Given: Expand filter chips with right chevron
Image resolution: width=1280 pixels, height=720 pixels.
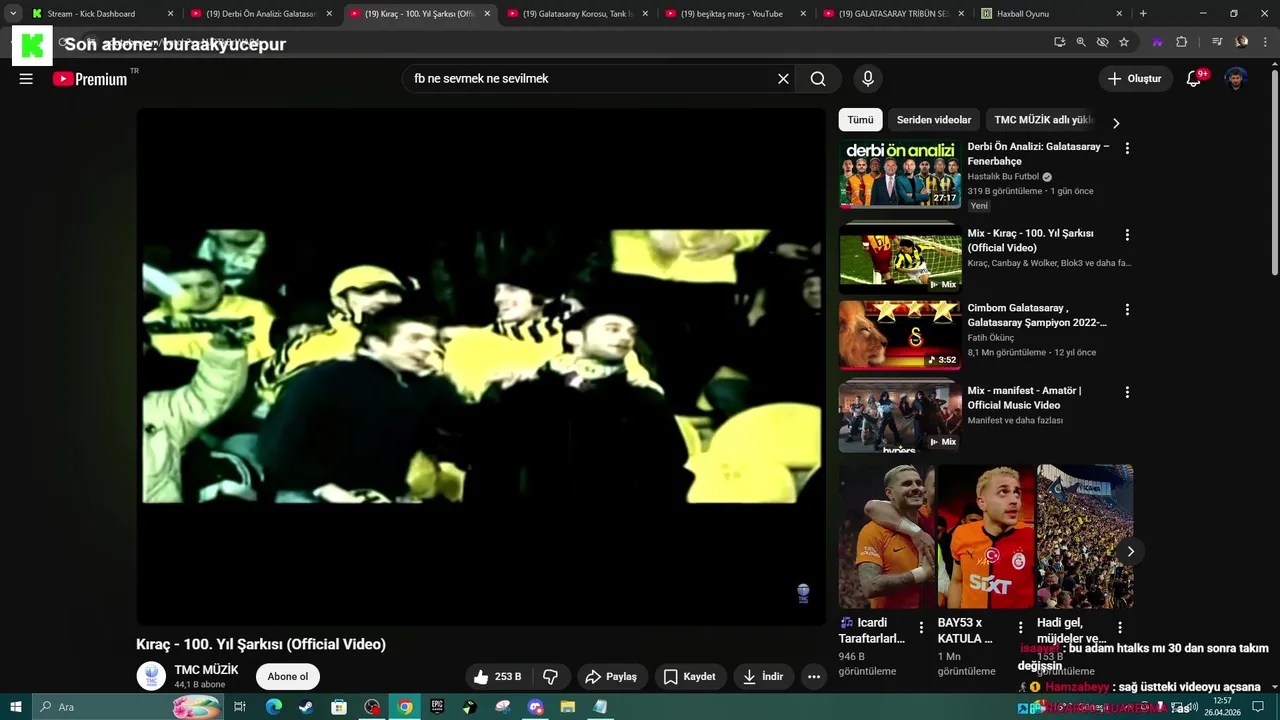Looking at the screenshot, I should pyautogui.click(x=1116, y=123).
